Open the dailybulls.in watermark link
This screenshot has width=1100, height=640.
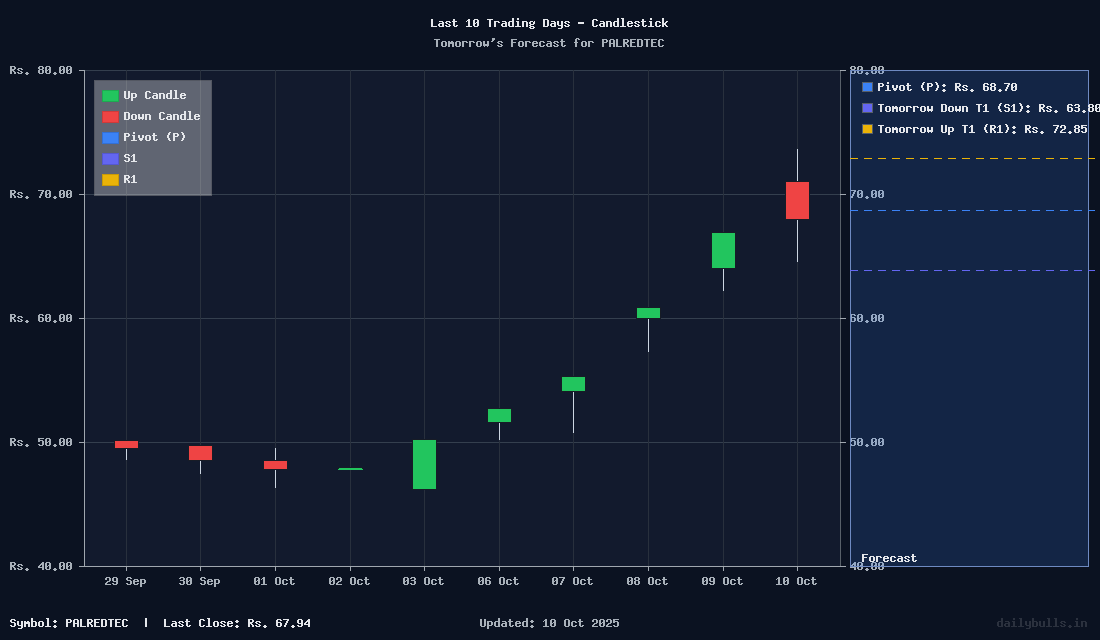point(1041,623)
